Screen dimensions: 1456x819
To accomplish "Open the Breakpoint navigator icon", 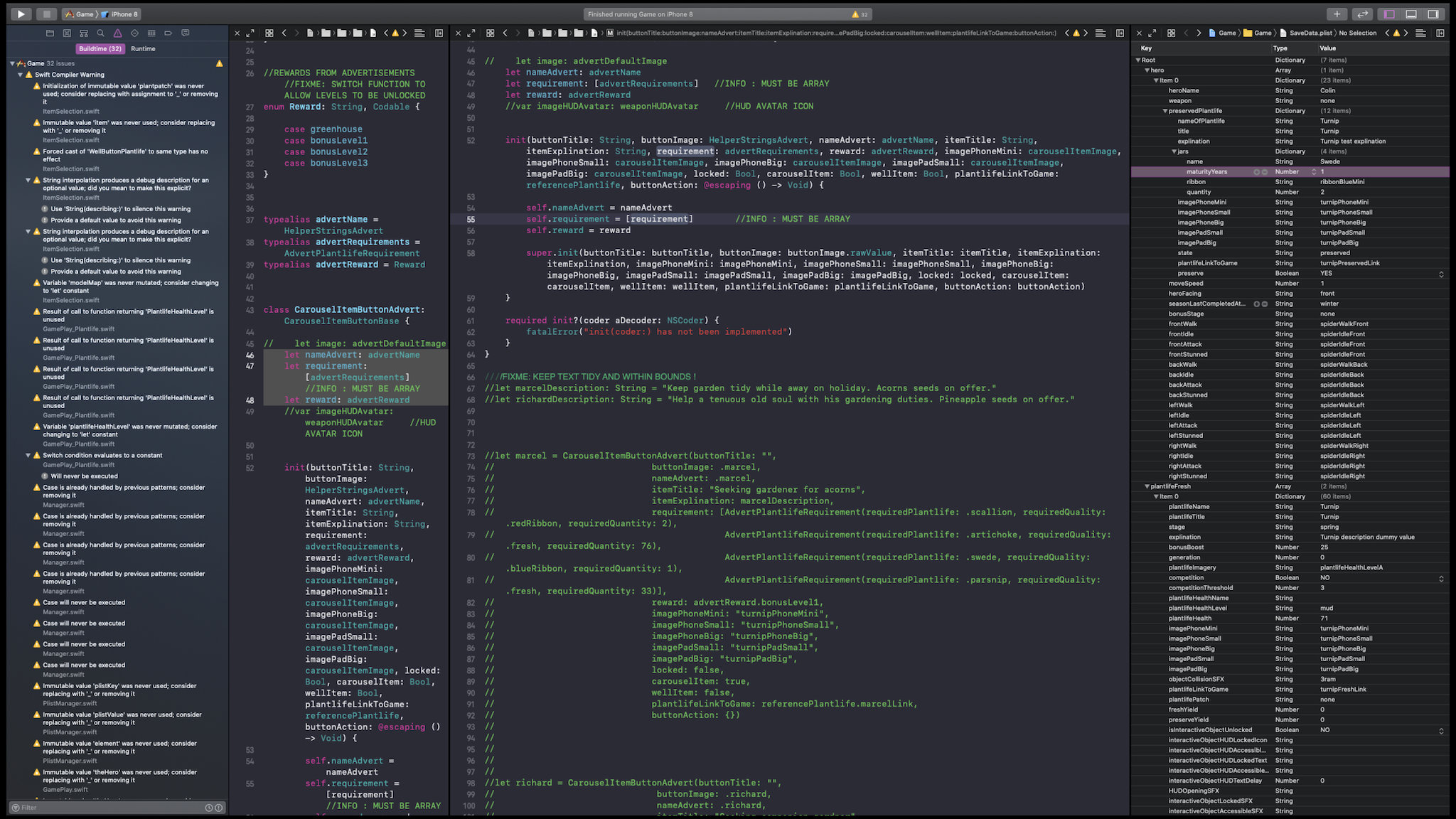I will (x=168, y=33).
